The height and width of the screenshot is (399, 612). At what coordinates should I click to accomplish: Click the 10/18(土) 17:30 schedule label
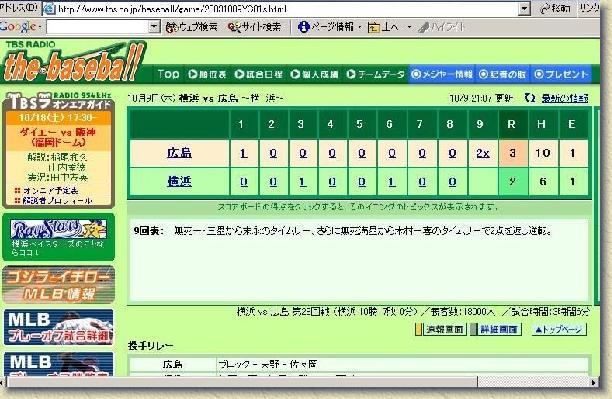click(58, 118)
